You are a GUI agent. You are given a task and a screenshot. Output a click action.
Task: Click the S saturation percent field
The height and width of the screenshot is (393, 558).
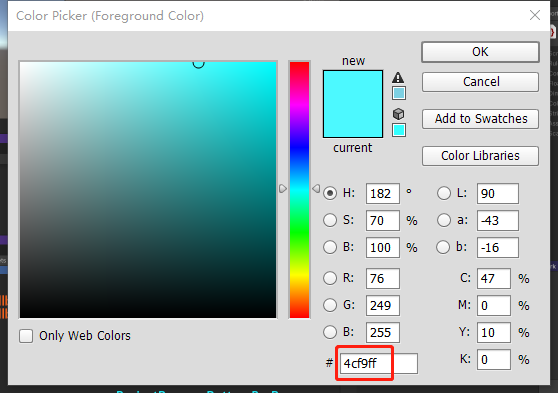pos(383,220)
